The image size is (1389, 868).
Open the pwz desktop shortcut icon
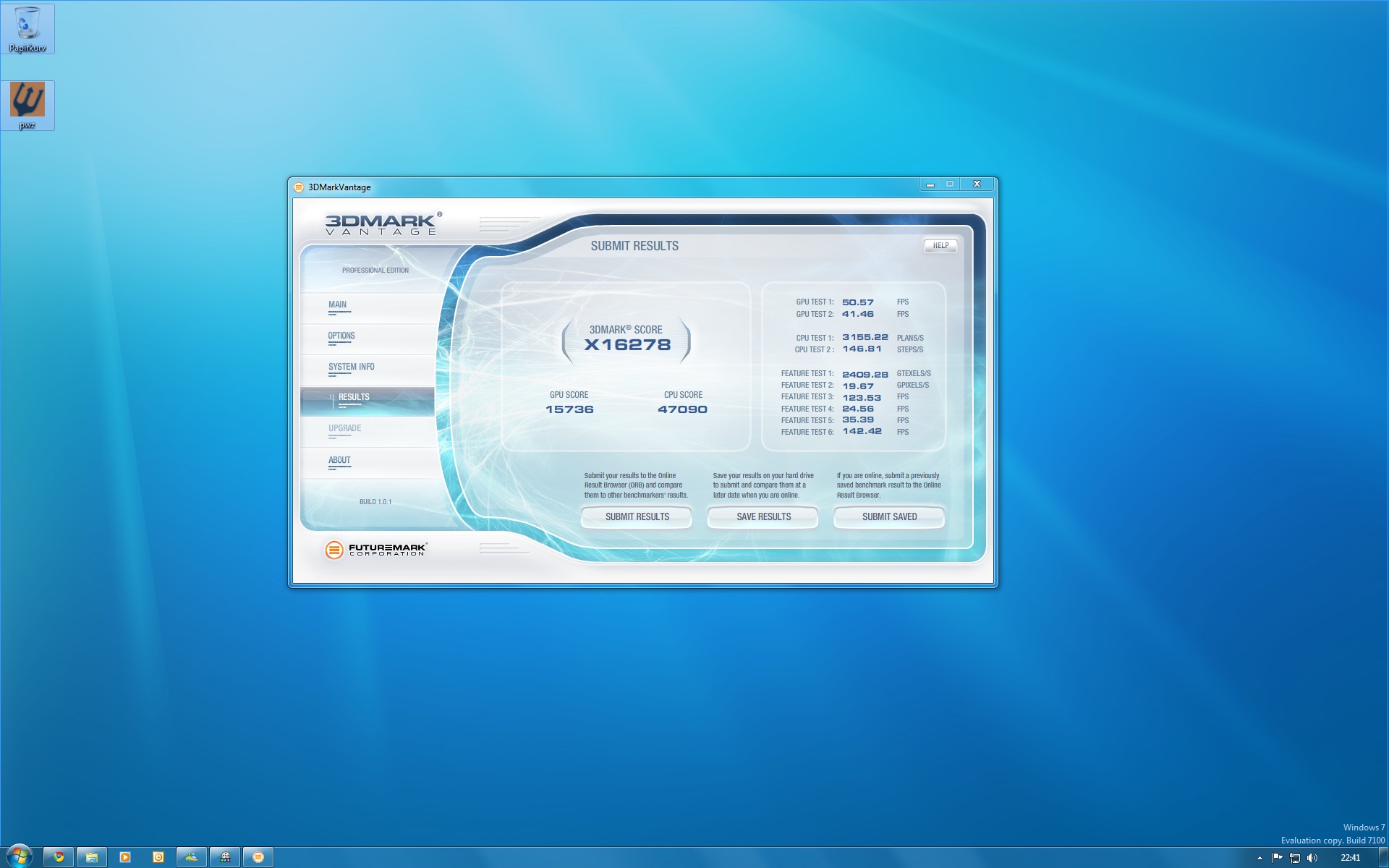27,106
